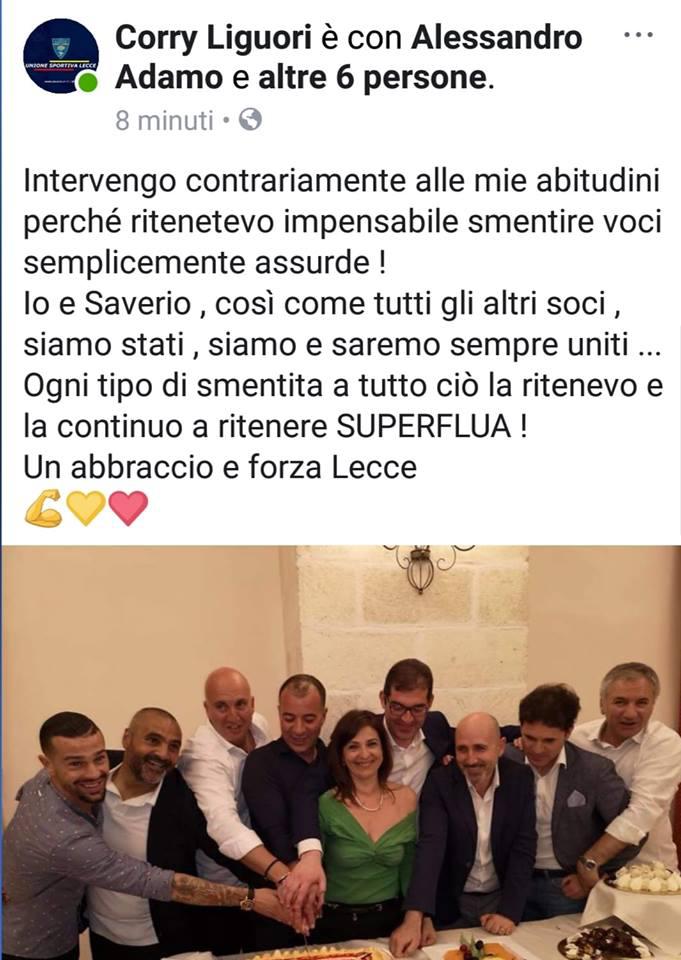Click the "8 minuti" post timestamp
This screenshot has height=960, width=681.
pos(164,120)
